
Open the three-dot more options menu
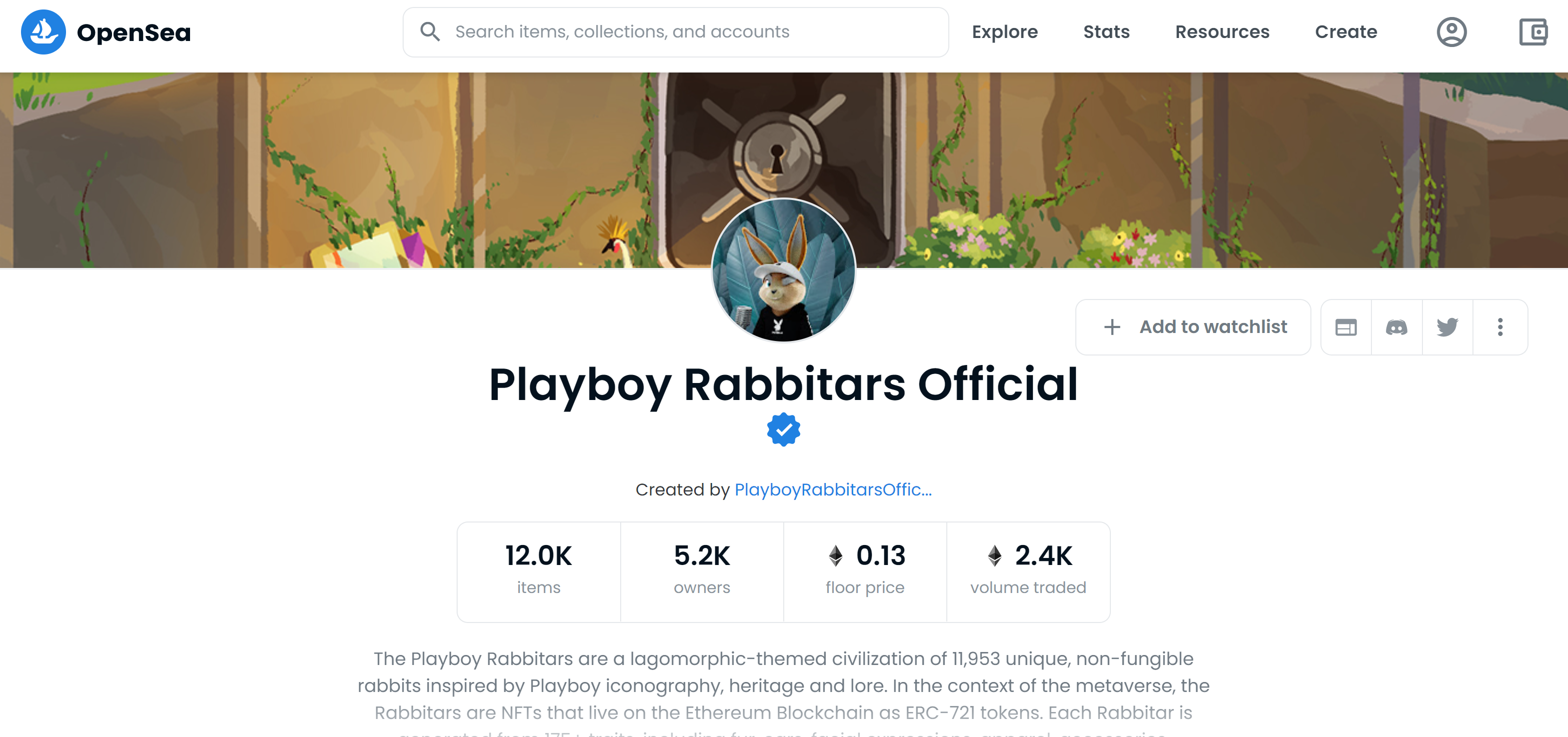[x=1500, y=327]
